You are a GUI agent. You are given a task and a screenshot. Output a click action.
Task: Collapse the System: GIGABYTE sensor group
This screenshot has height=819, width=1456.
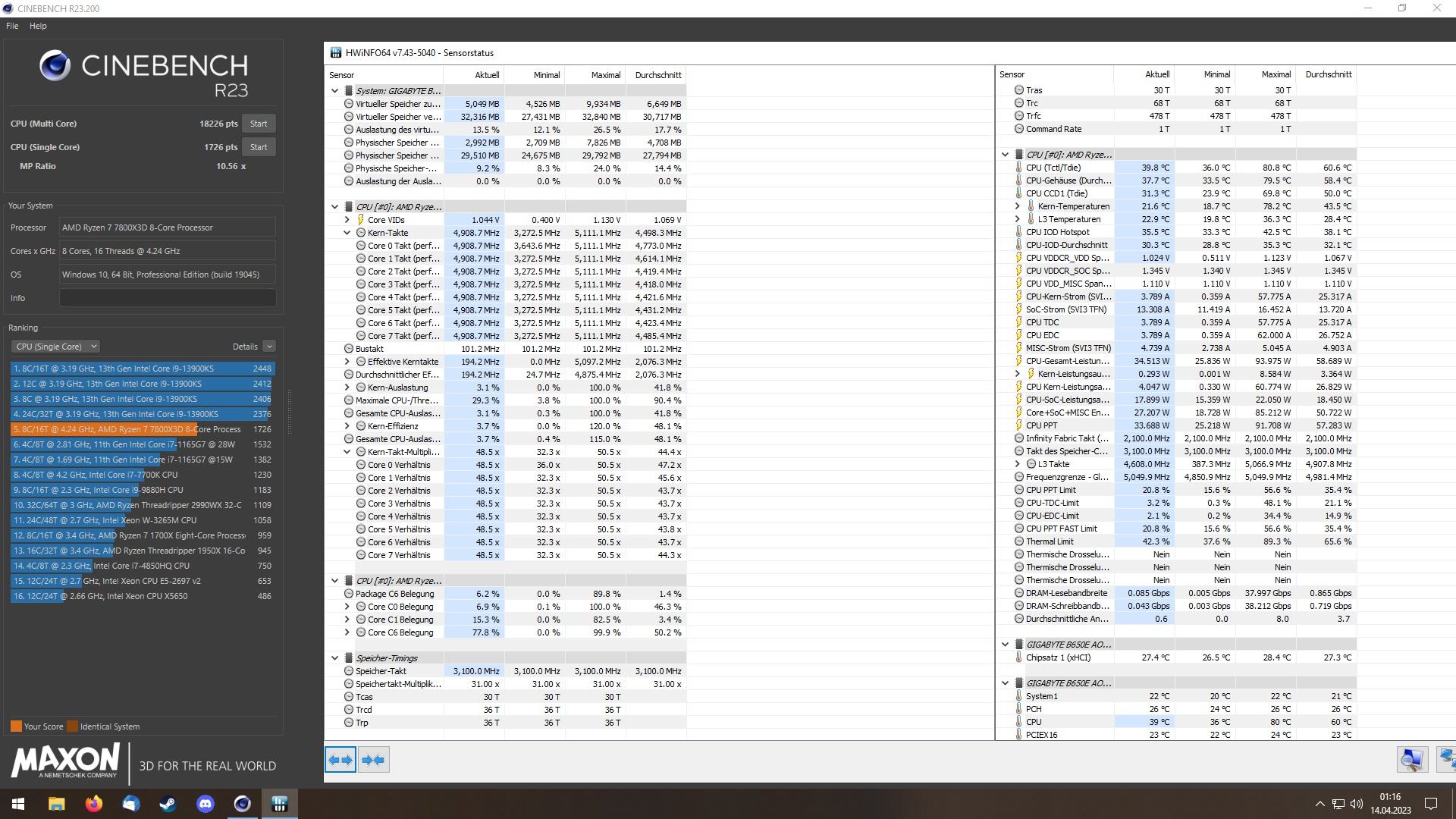(334, 91)
